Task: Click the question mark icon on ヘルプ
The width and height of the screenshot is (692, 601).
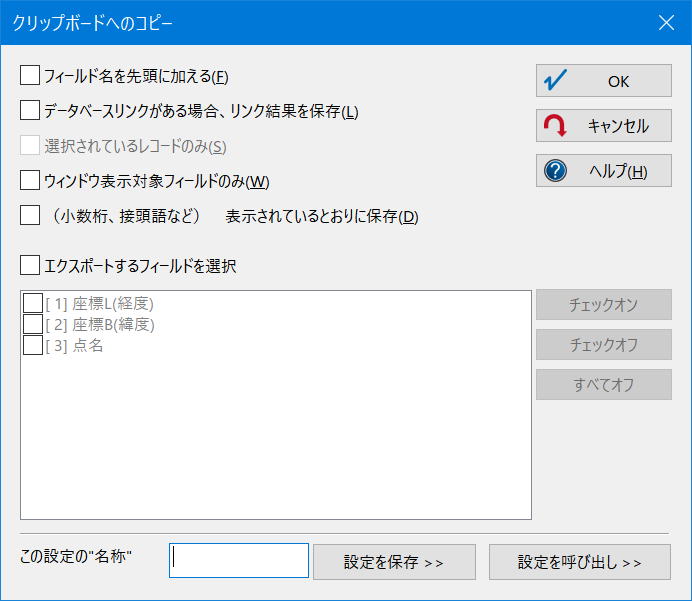Action: coord(555,171)
